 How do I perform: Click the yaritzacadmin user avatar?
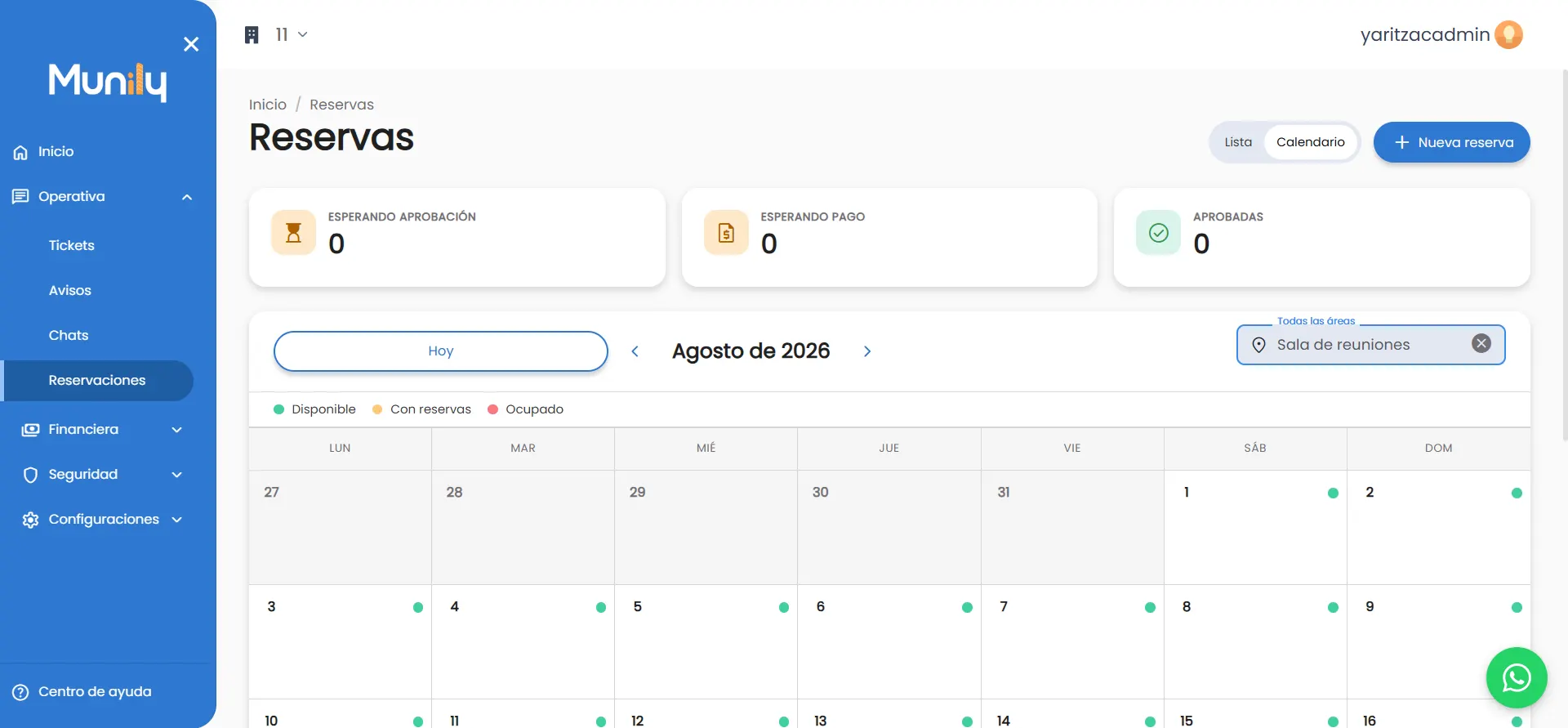coord(1508,34)
